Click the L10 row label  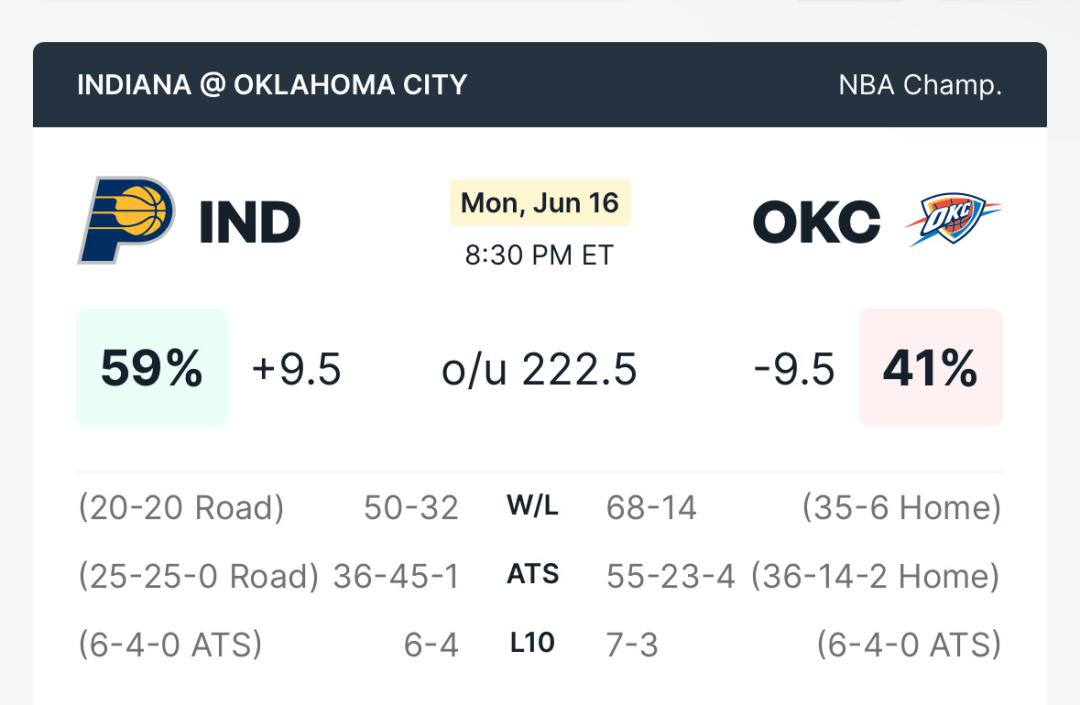(x=532, y=643)
